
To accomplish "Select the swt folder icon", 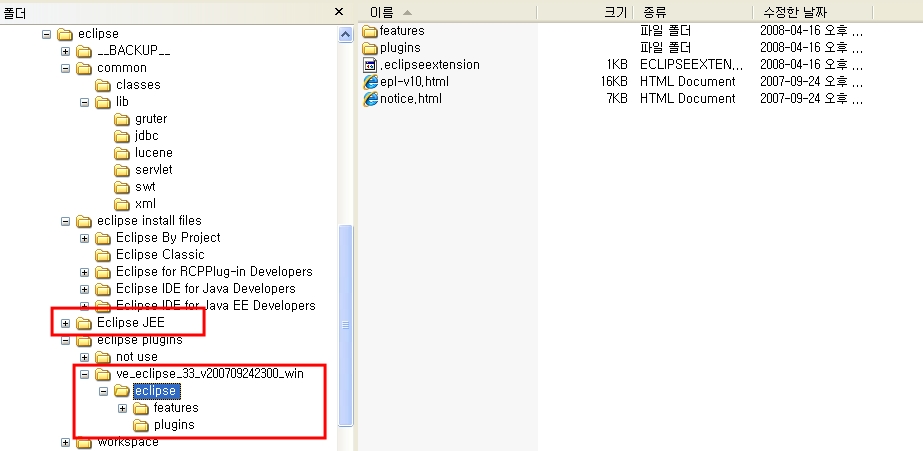I will pos(122,188).
